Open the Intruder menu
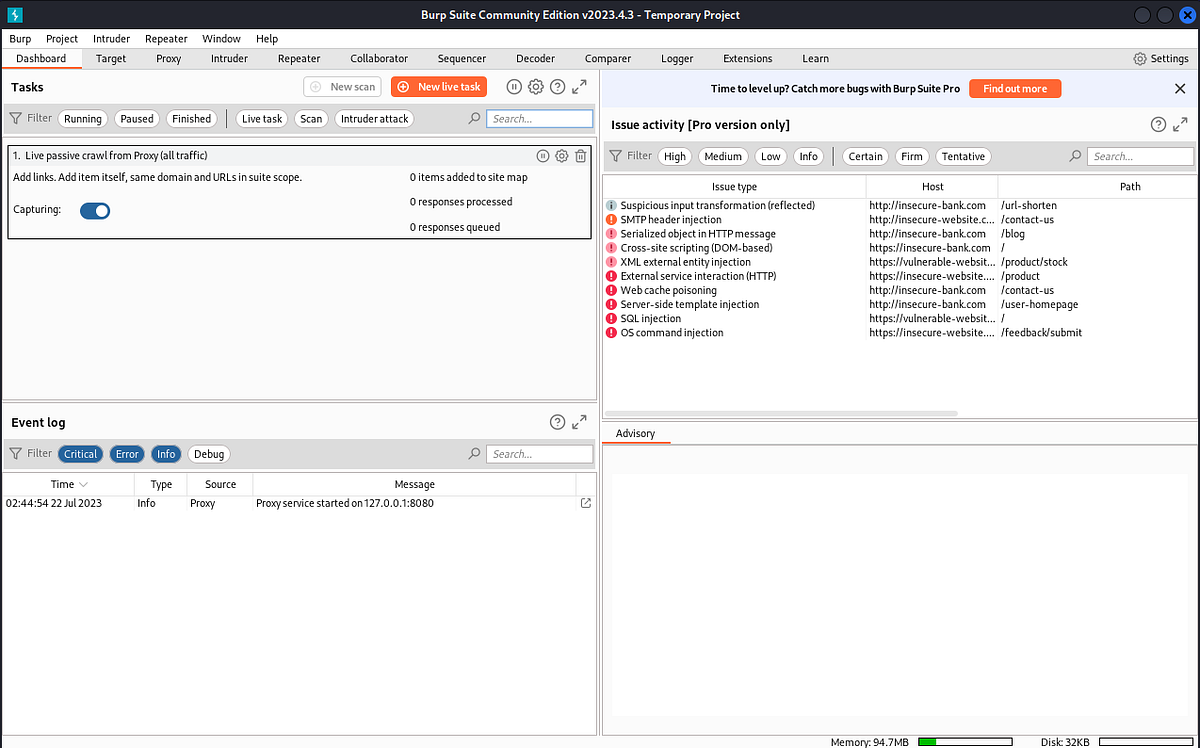The height and width of the screenshot is (748, 1200). tap(111, 38)
